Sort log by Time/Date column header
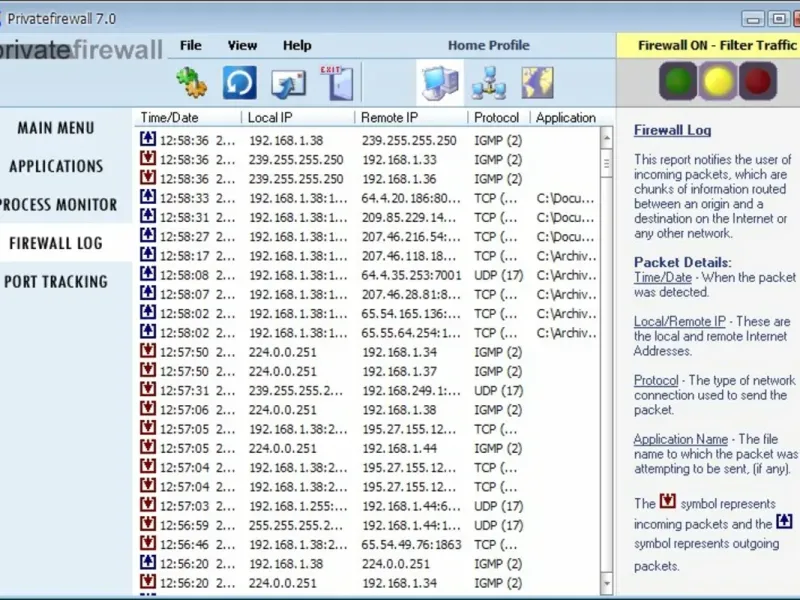Viewport: 800px width, 600px height. click(x=169, y=118)
